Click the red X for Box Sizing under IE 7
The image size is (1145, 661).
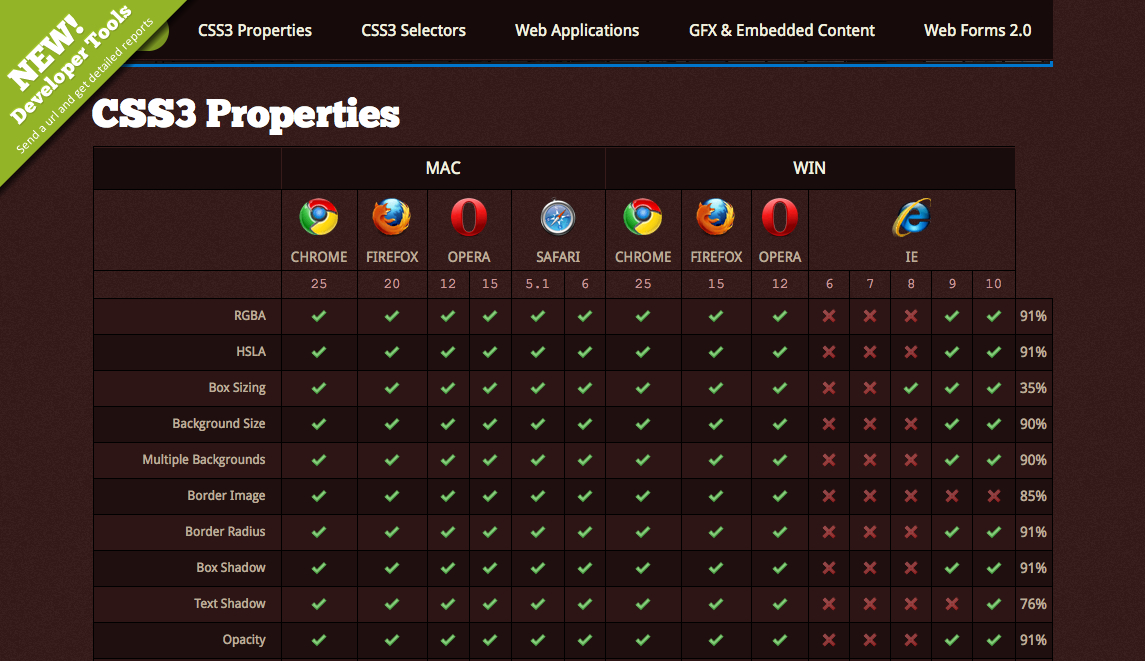tap(870, 388)
